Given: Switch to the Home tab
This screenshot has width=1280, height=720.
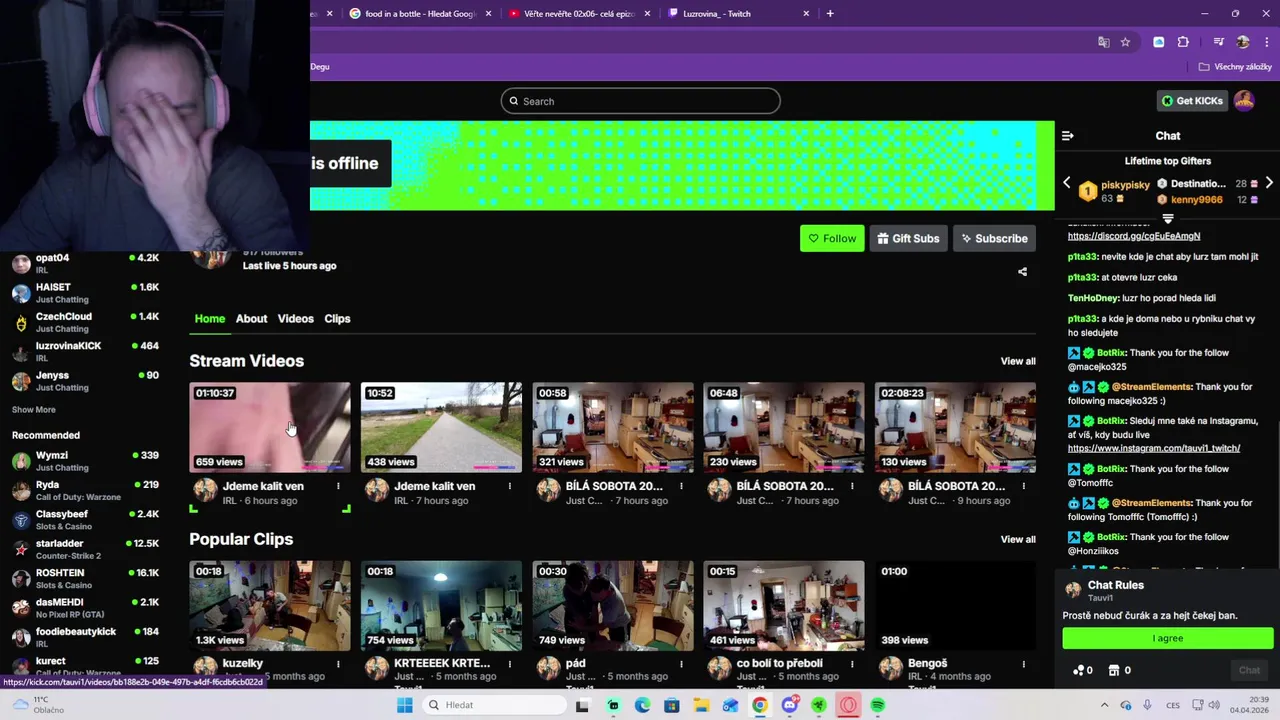Looking at the screenshot, I should [x=209, y=318].
